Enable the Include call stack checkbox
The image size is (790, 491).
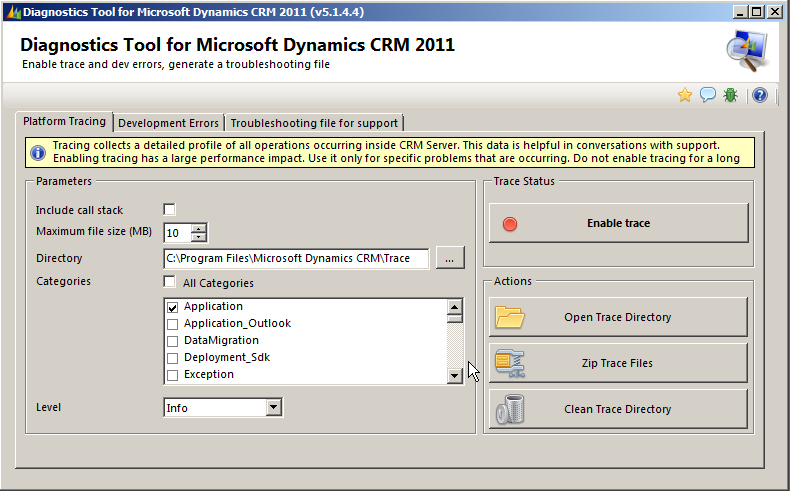(170, 210)
